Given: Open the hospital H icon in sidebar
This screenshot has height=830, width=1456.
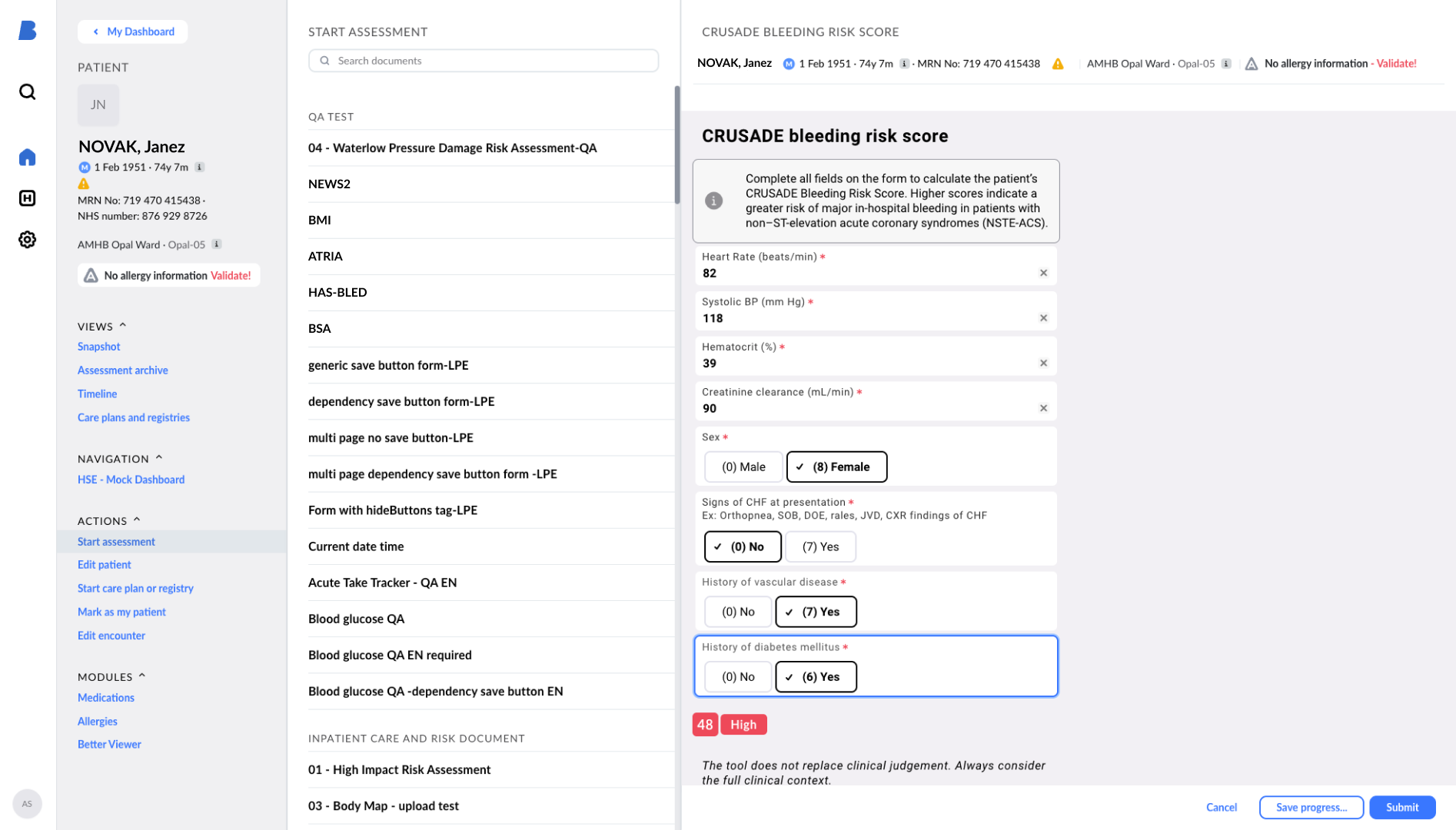Looking at the screenshot, I should pos(28,198).
